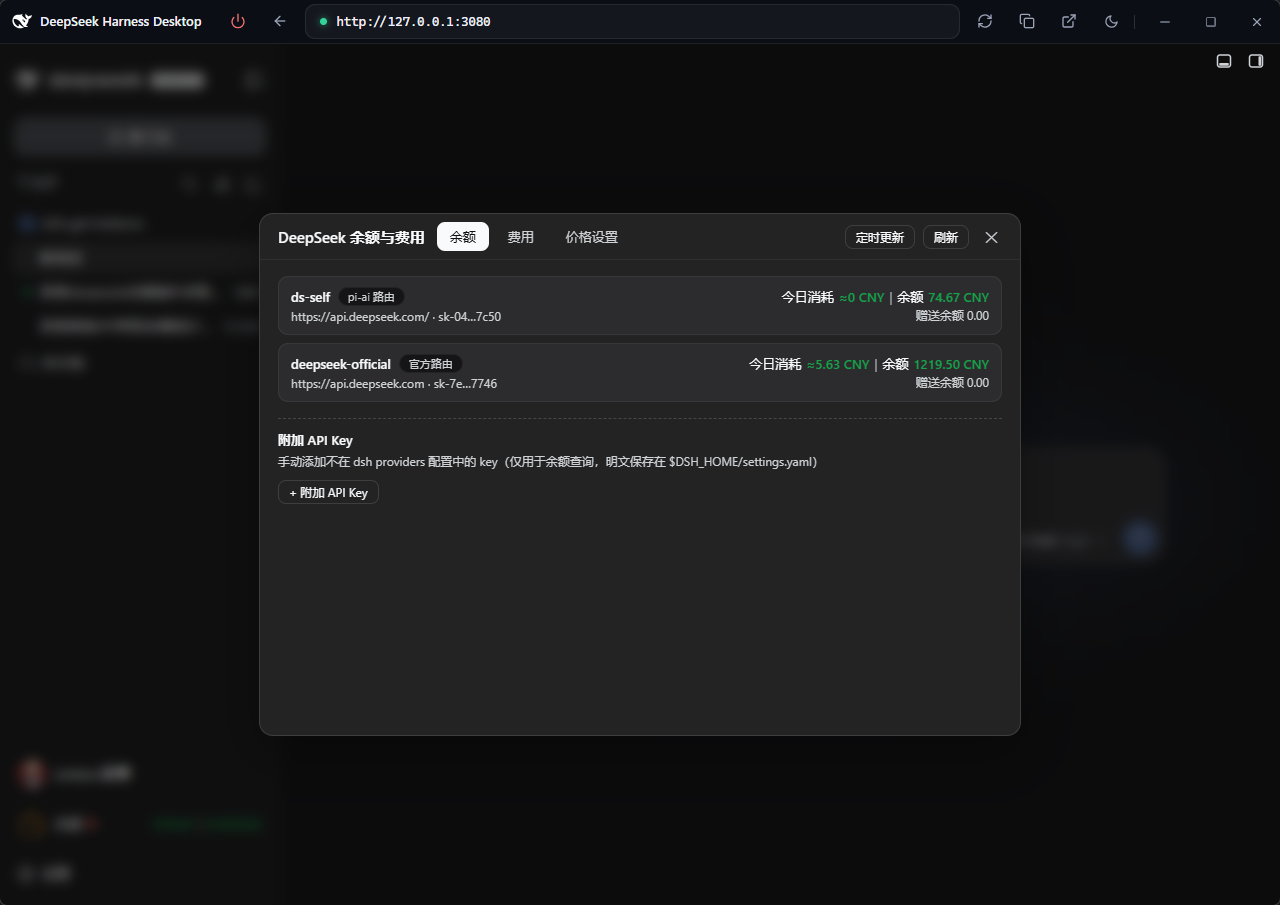Screen dimensions: 1280x905
Task: Toggle the right sidebar layout icon
Action: pos(1256,61)
